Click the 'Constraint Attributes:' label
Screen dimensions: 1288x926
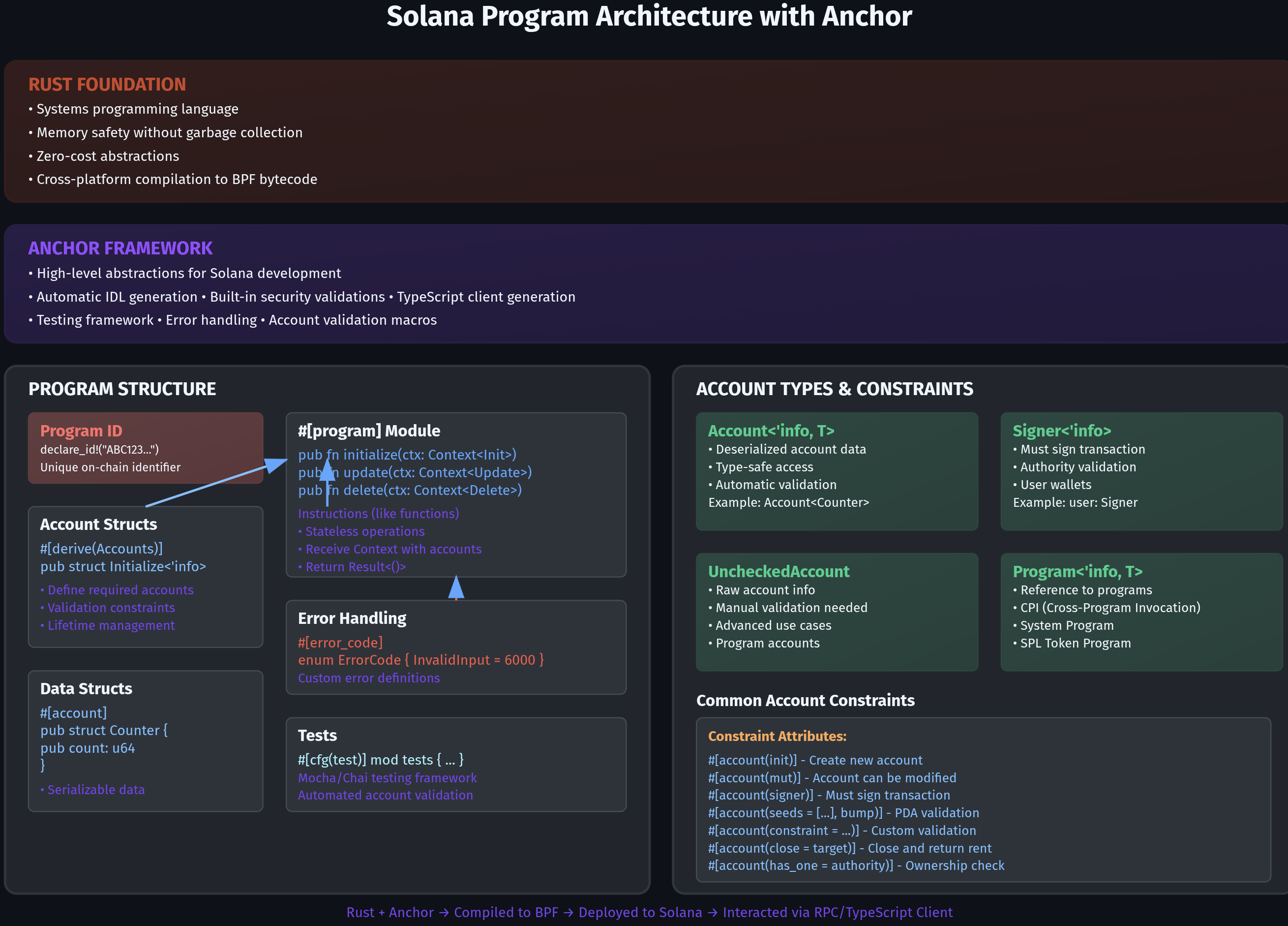(777, 736)
